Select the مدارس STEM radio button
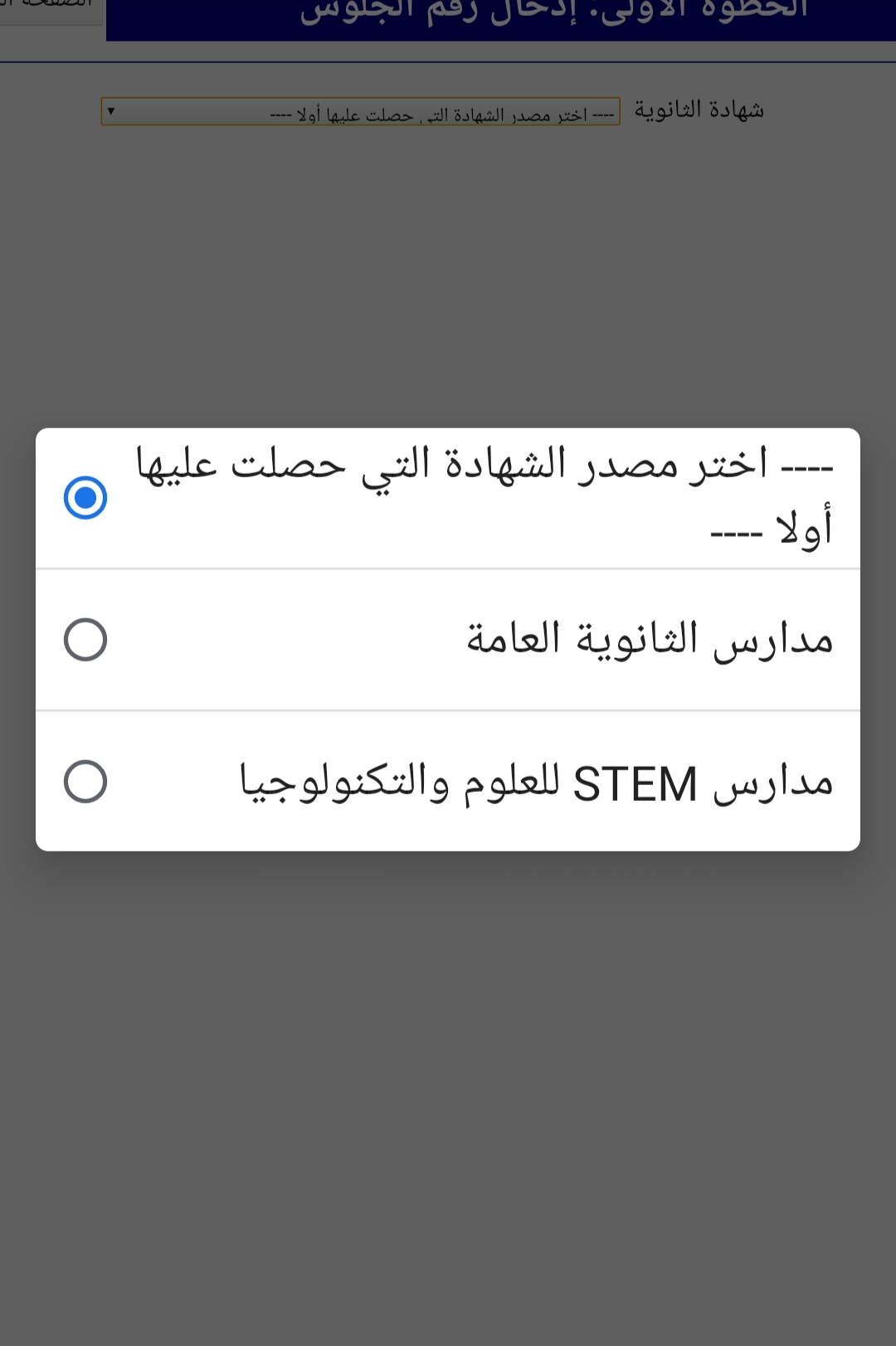The image size is (896, 1346). (85, 782)
